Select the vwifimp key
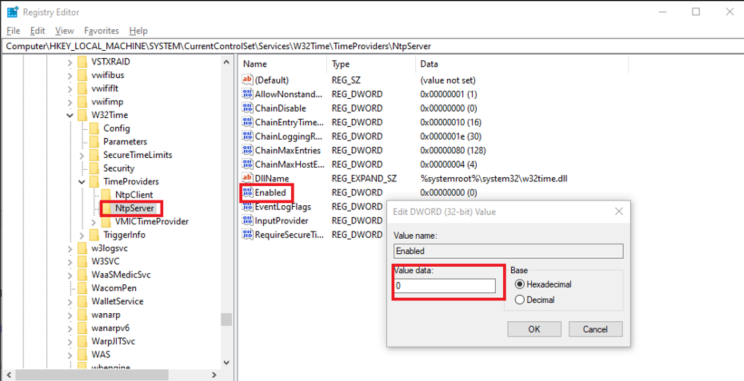 pyautogui.click(x=107, y=102)
